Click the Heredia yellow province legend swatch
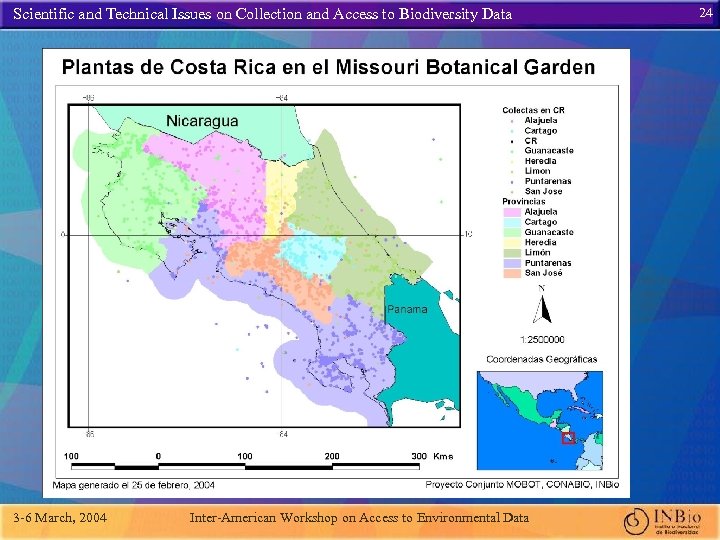 (x=512, y=242)
